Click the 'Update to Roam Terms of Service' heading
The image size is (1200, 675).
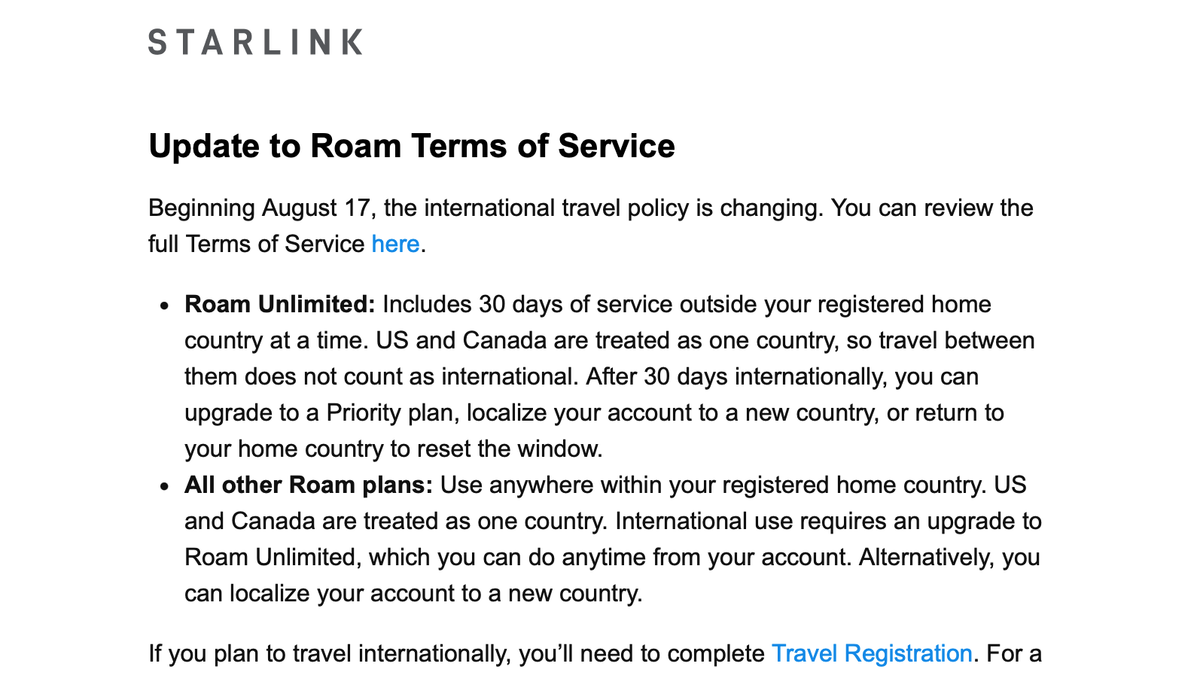tap(411, 146)
